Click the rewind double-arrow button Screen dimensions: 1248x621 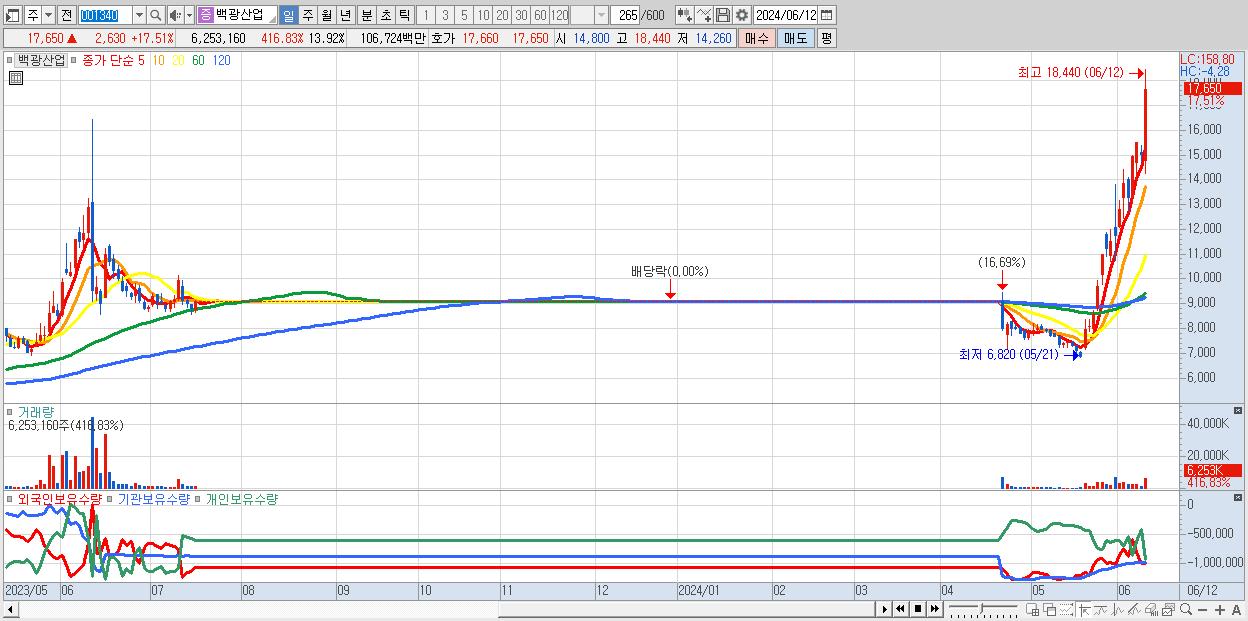900,609
